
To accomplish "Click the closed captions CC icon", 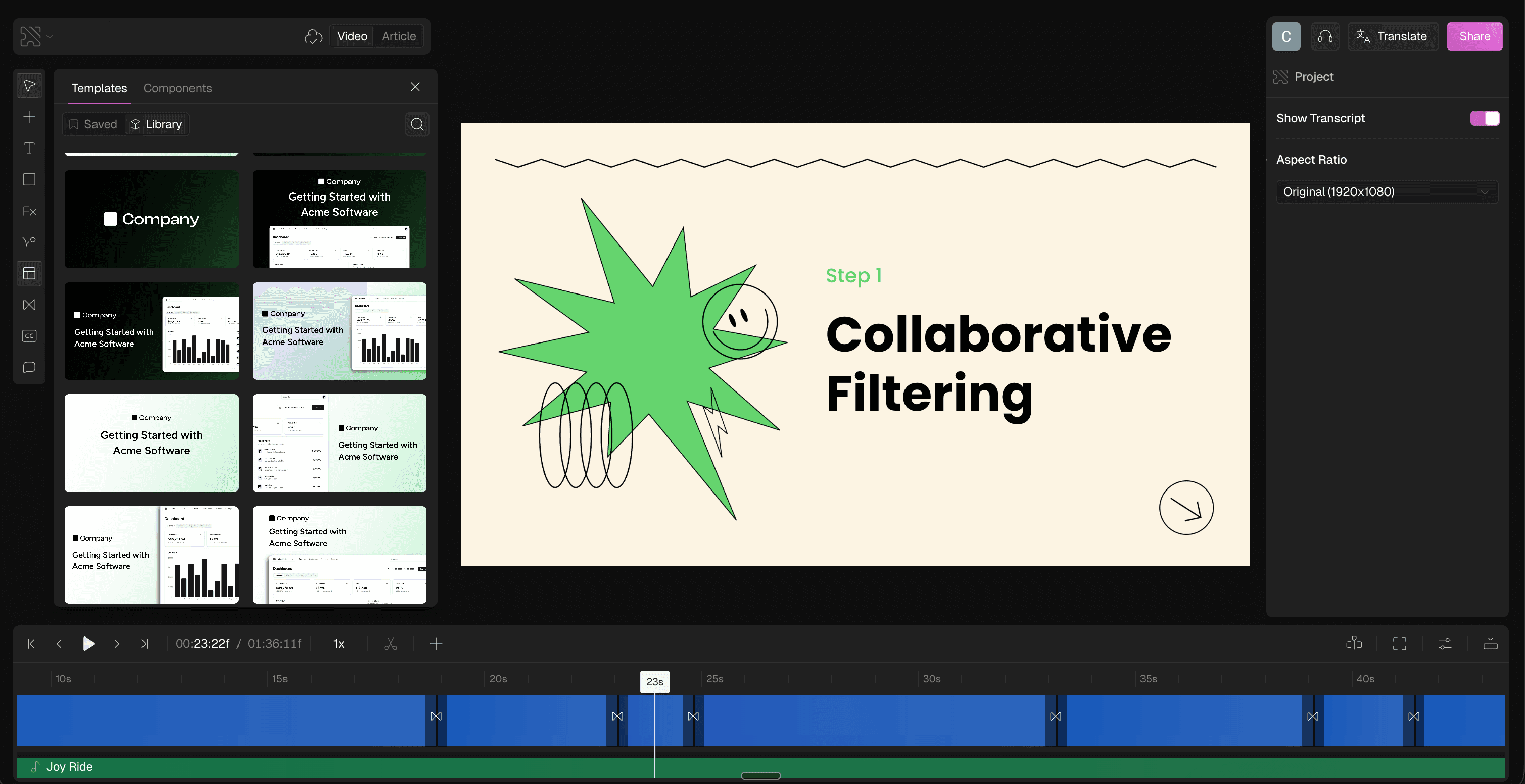I will click(x=29, y=336).
